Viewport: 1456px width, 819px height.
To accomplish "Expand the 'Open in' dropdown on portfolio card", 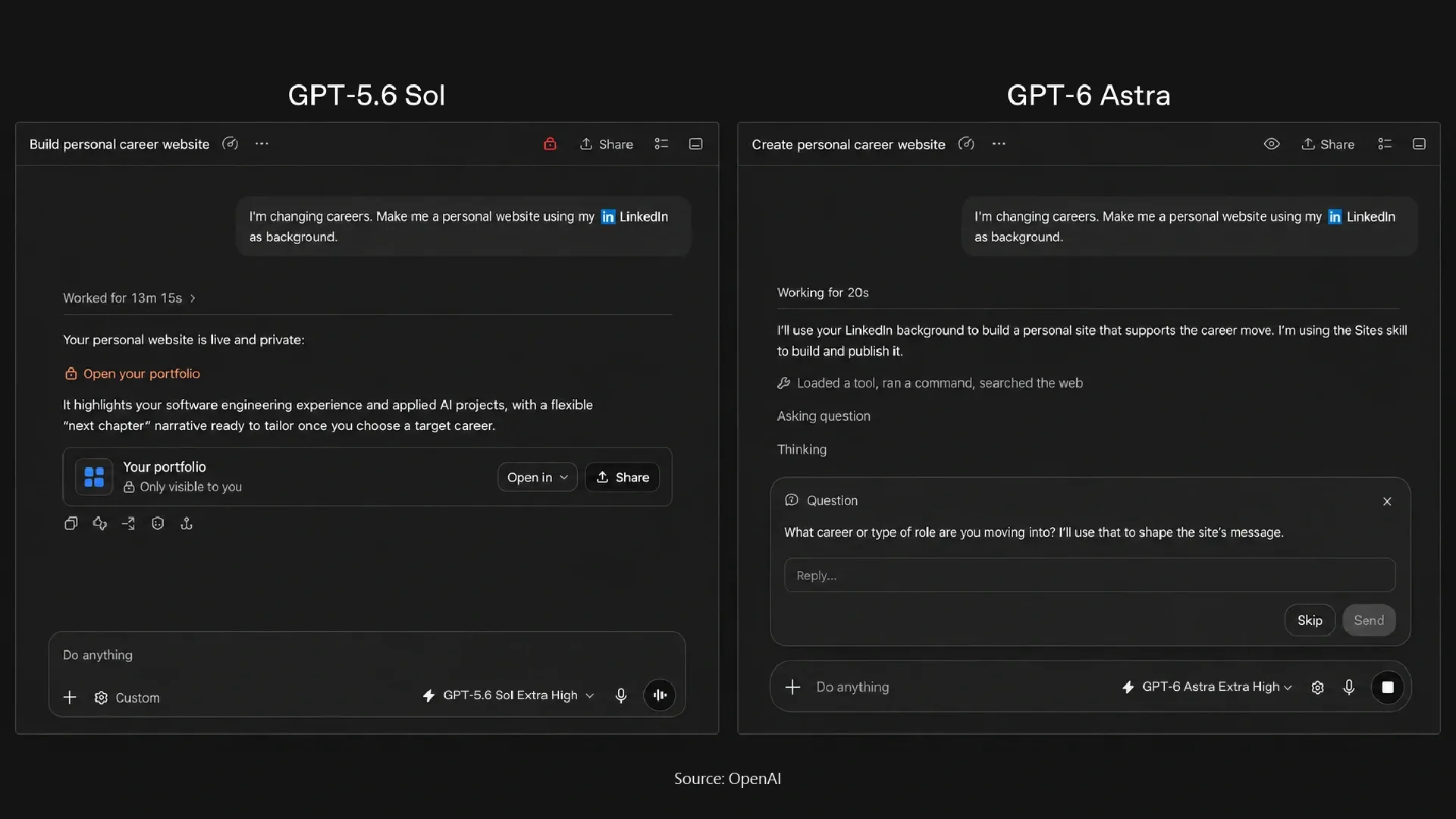I will coord(537,477).
